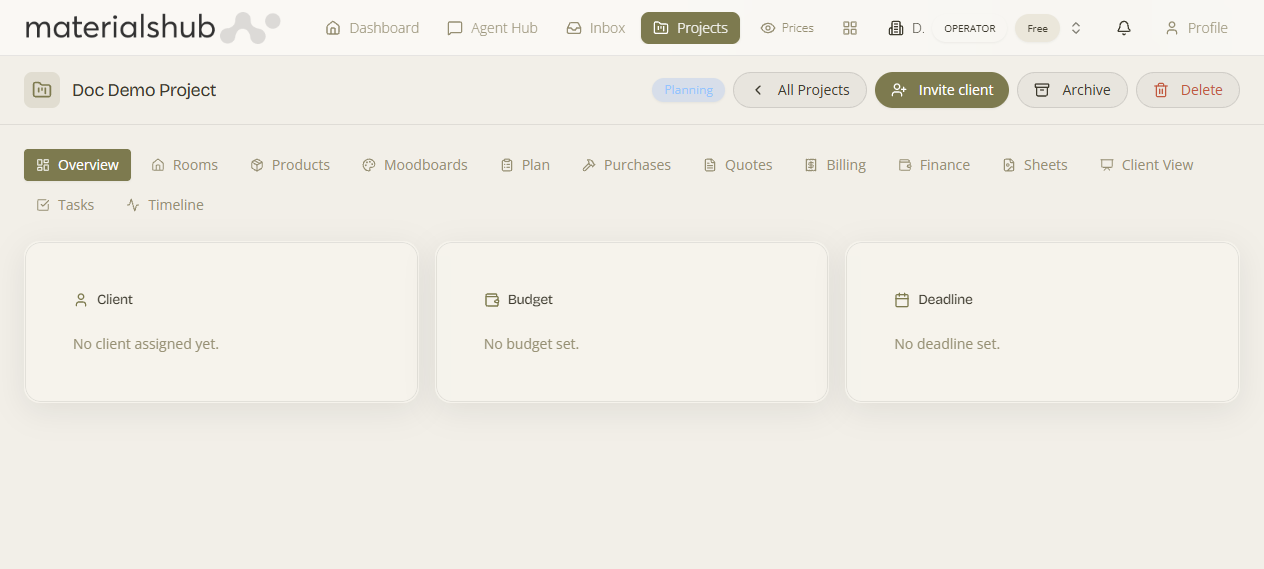Click the Free plan badge
Screen dimensions: 1264x569
1037,28
